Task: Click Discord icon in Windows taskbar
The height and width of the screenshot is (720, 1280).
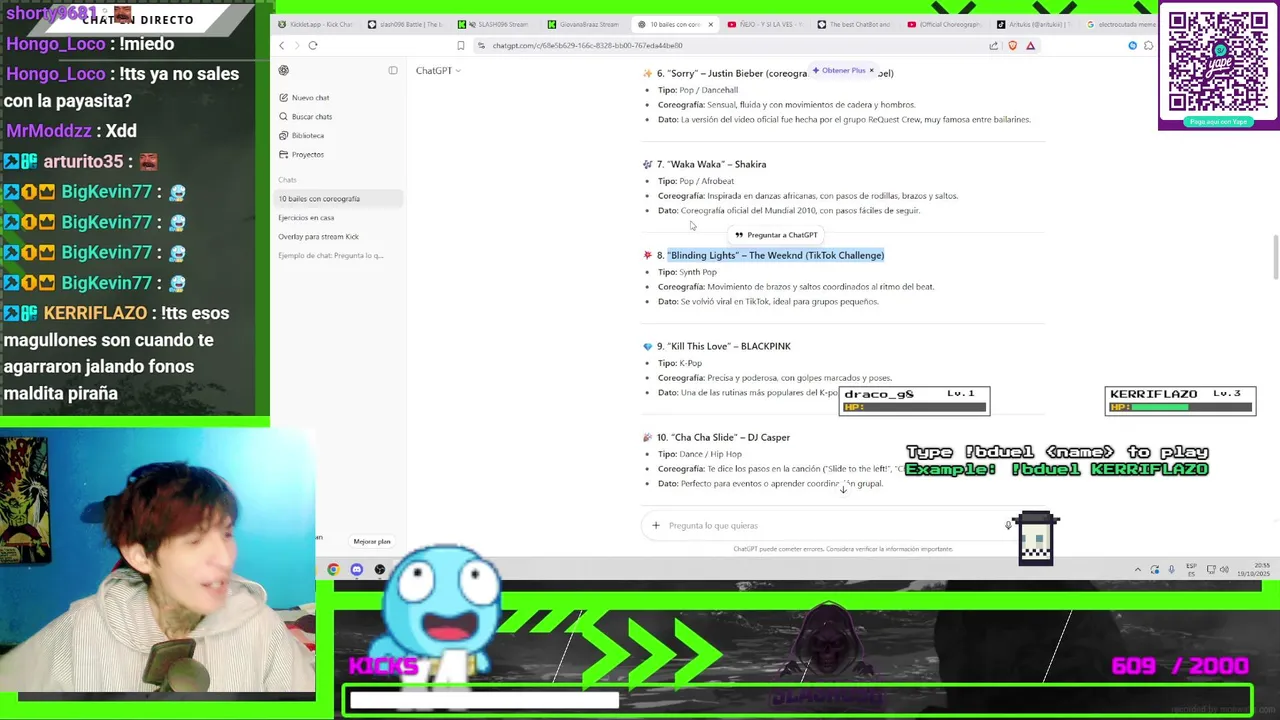Action: click(357, 570)
